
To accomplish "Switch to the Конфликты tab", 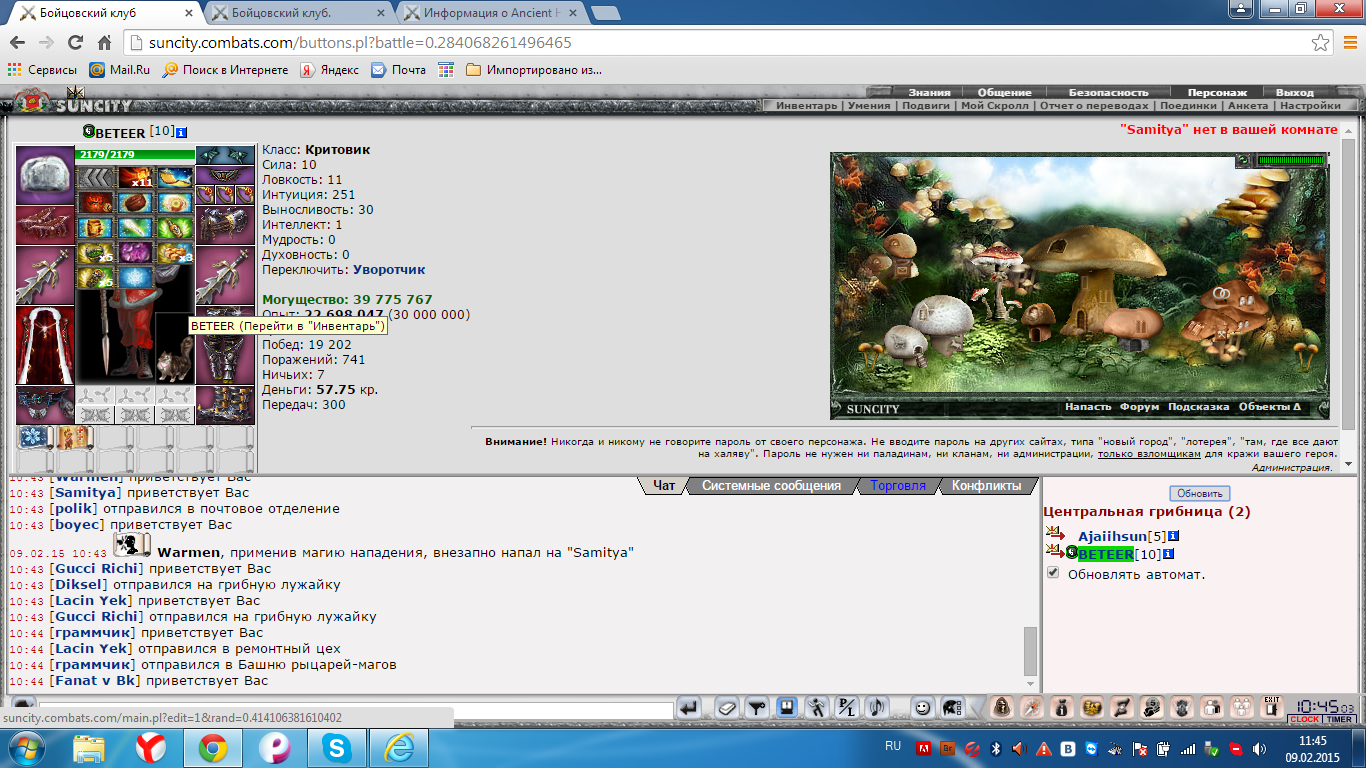I will point(987,486).
